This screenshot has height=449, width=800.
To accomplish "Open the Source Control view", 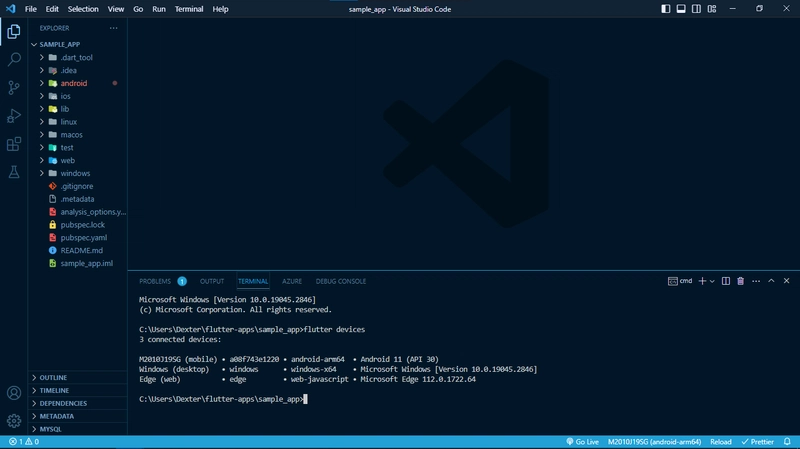I will [x=14, y=88].
